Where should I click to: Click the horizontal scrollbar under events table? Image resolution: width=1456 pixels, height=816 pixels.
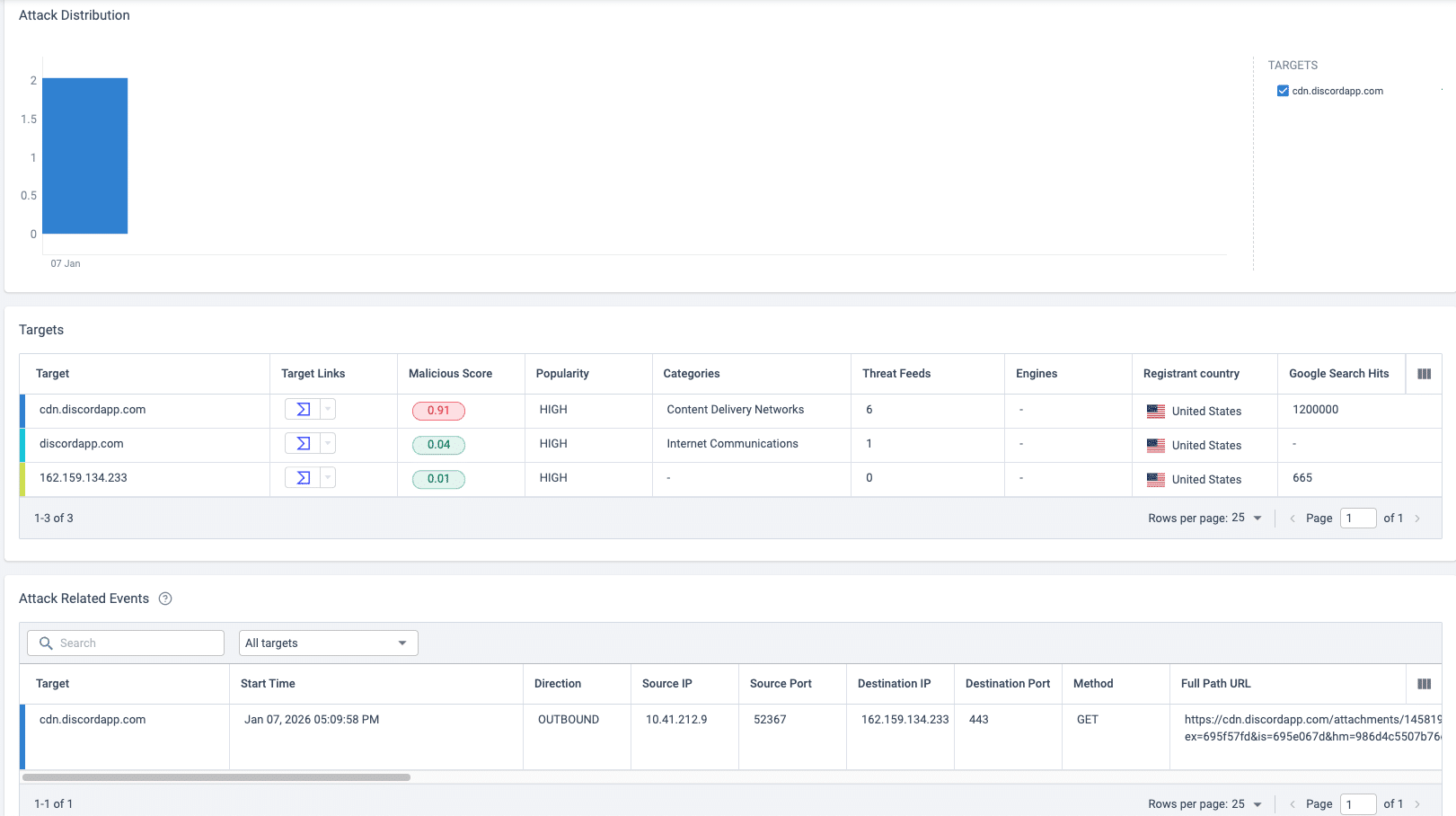coord(216,777)
